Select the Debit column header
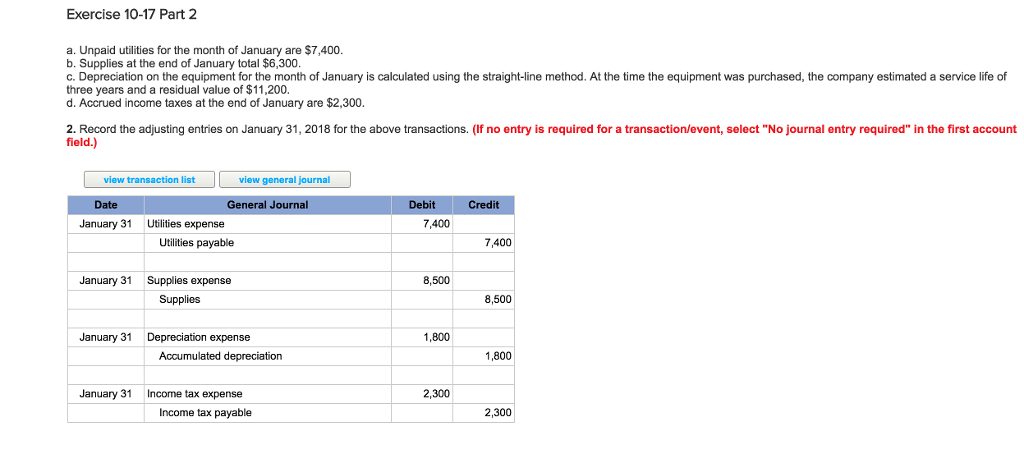 [422, 205]
